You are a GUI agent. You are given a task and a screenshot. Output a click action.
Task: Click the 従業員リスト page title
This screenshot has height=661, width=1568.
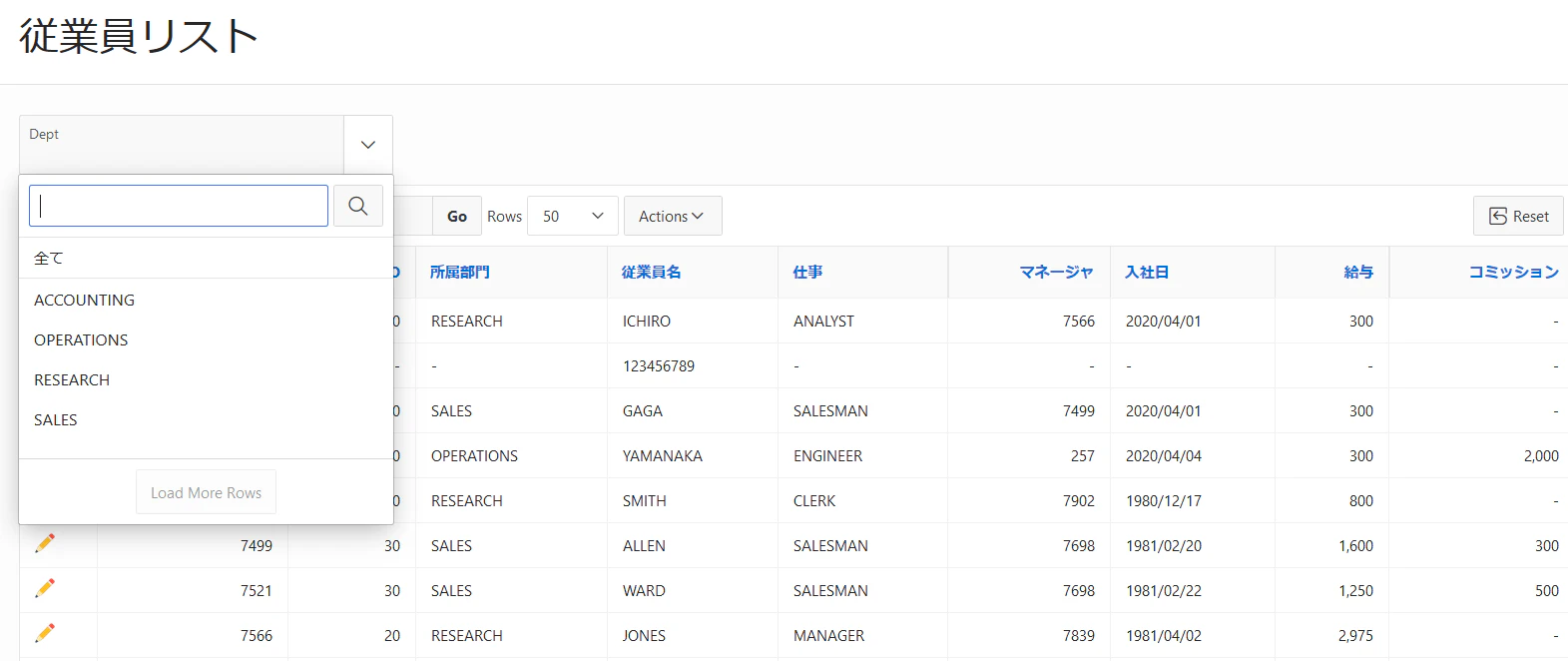[x=139, y=36]
